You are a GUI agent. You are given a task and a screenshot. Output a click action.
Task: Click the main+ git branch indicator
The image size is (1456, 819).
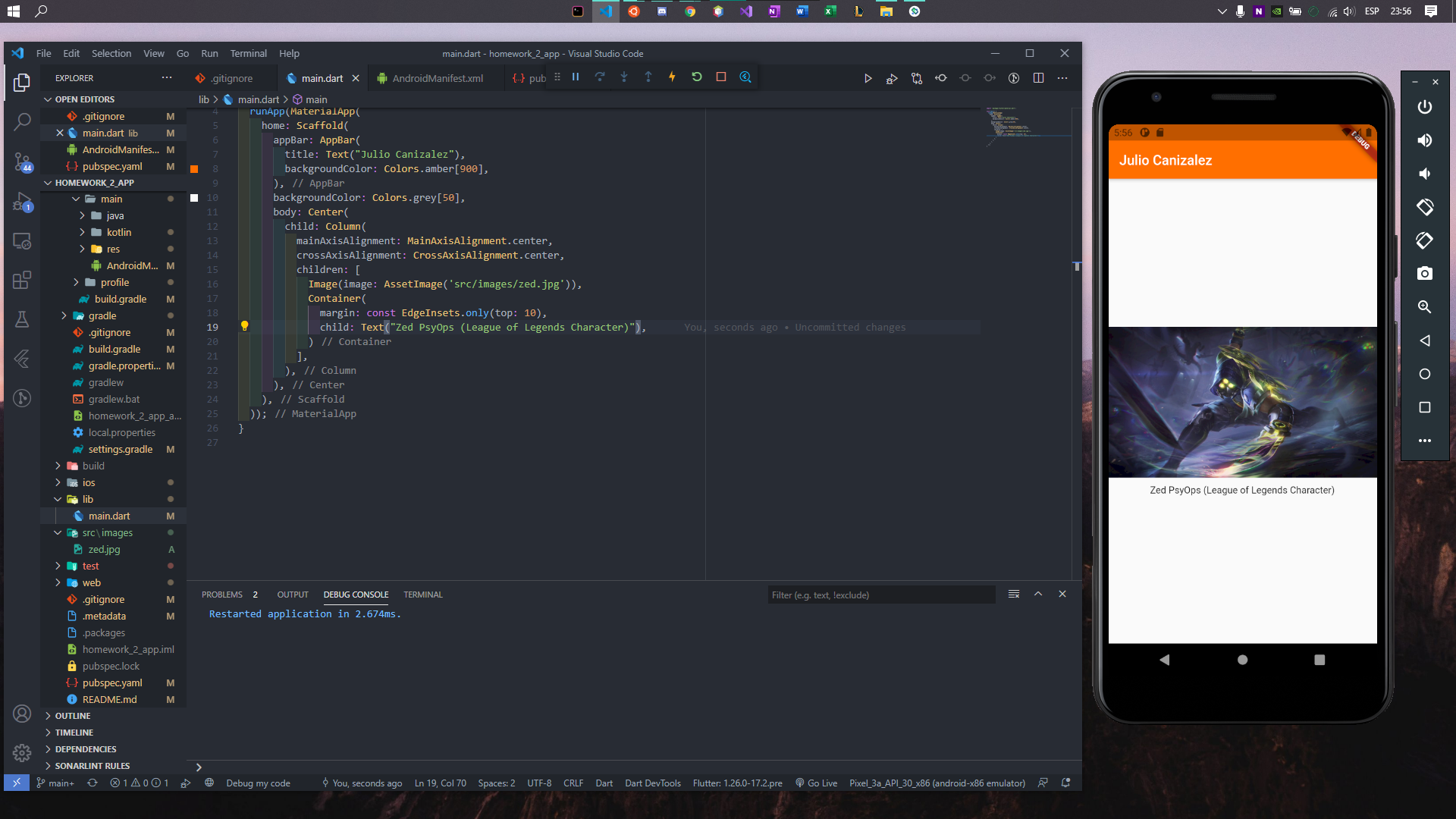coord(55,783)
